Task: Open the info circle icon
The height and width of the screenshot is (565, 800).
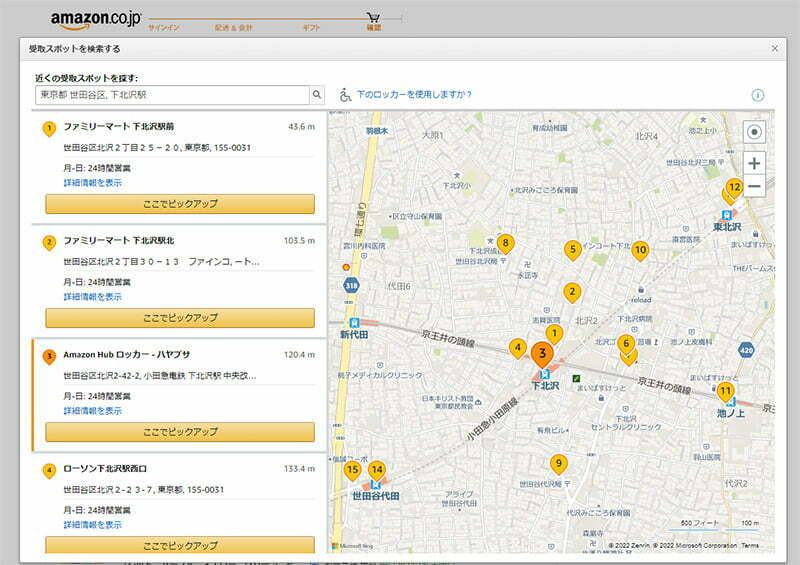Action: [758, 95]
